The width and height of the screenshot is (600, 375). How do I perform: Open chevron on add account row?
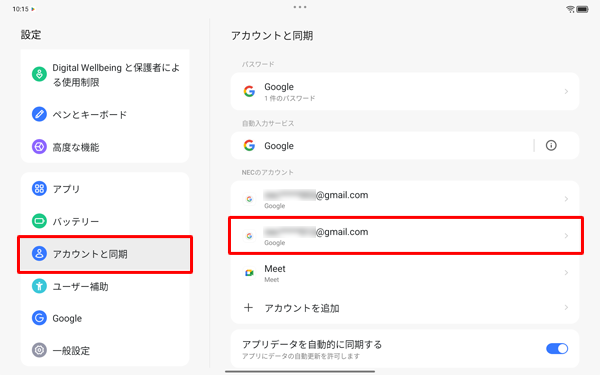pyautogui.click(x=566, y=308)
